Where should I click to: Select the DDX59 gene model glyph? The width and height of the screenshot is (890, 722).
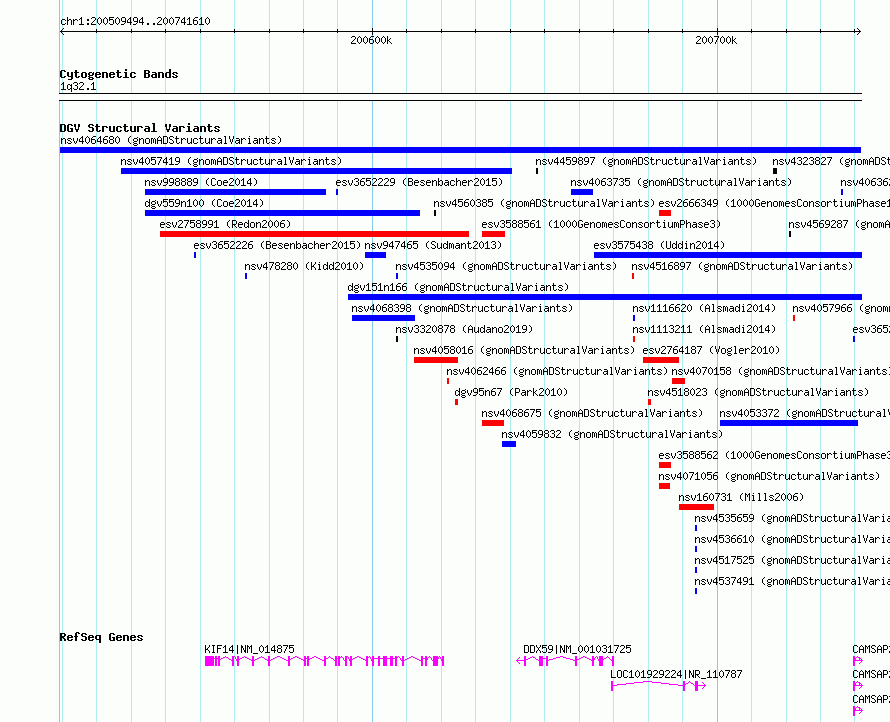[565, 661]
